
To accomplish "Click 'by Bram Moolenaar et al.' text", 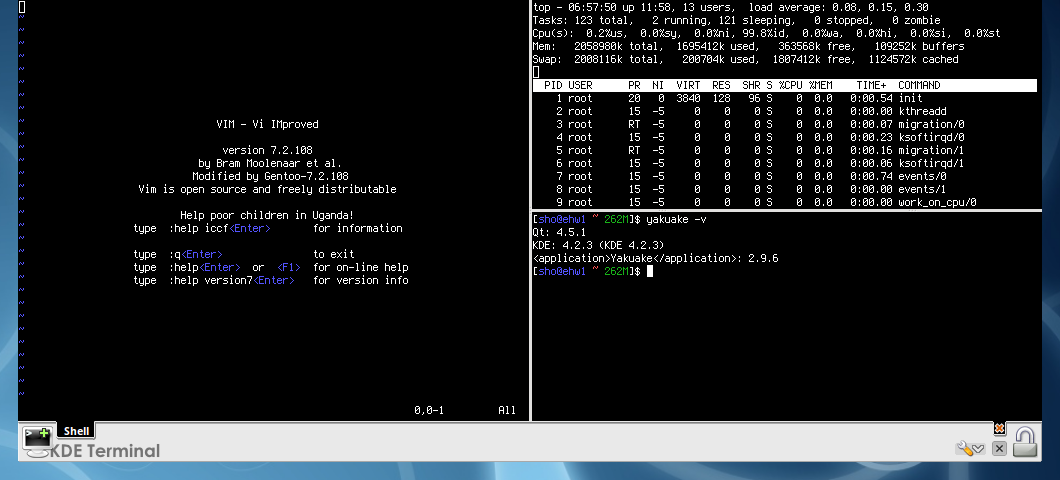I will click(x=270, y=163).
